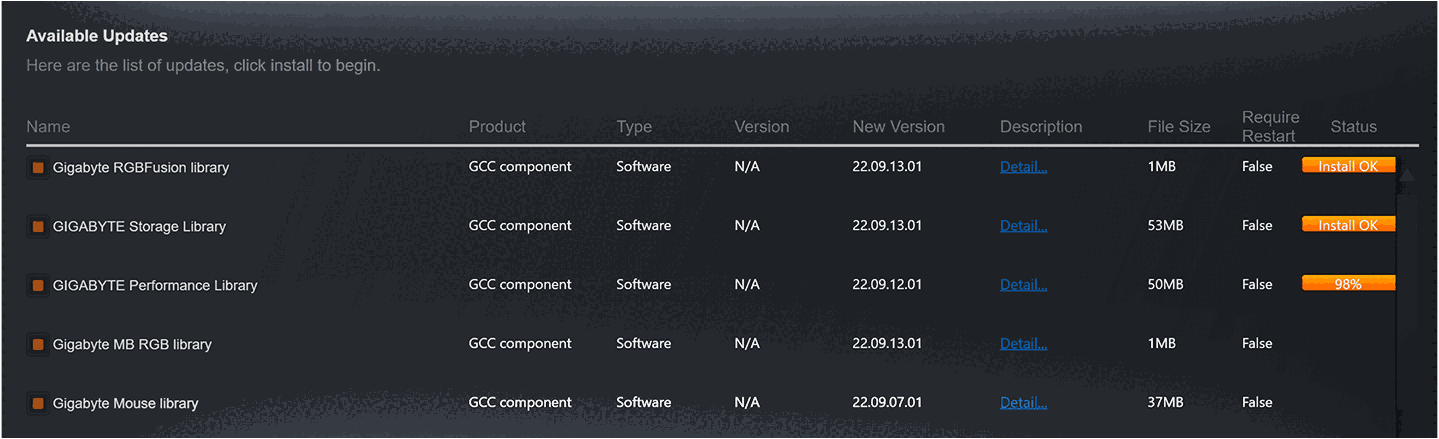The width and height of the screenshot is (1439, 439).
Task: Open Detail link for Gigabyte RGBFusion library
Action: 1023,167
